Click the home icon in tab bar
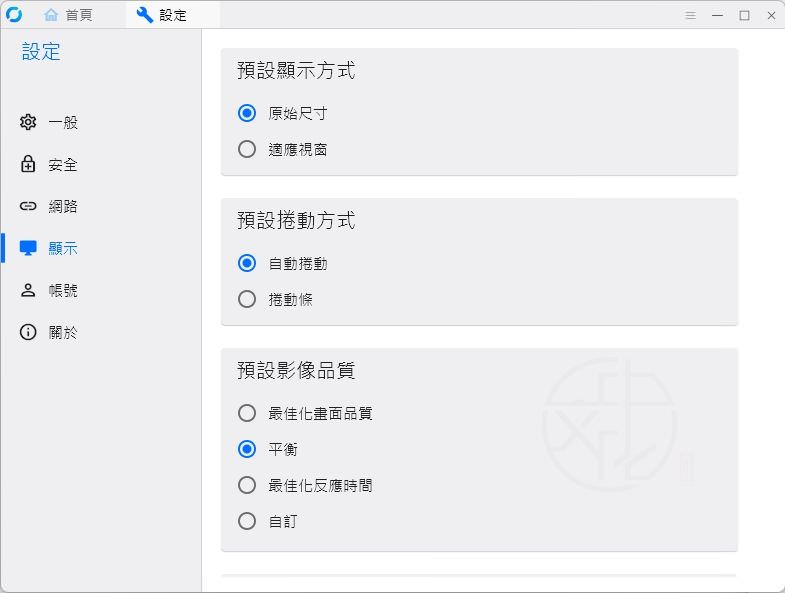This screenshot has height=593, width=785. pyautogui.click(x=51, y=15)
